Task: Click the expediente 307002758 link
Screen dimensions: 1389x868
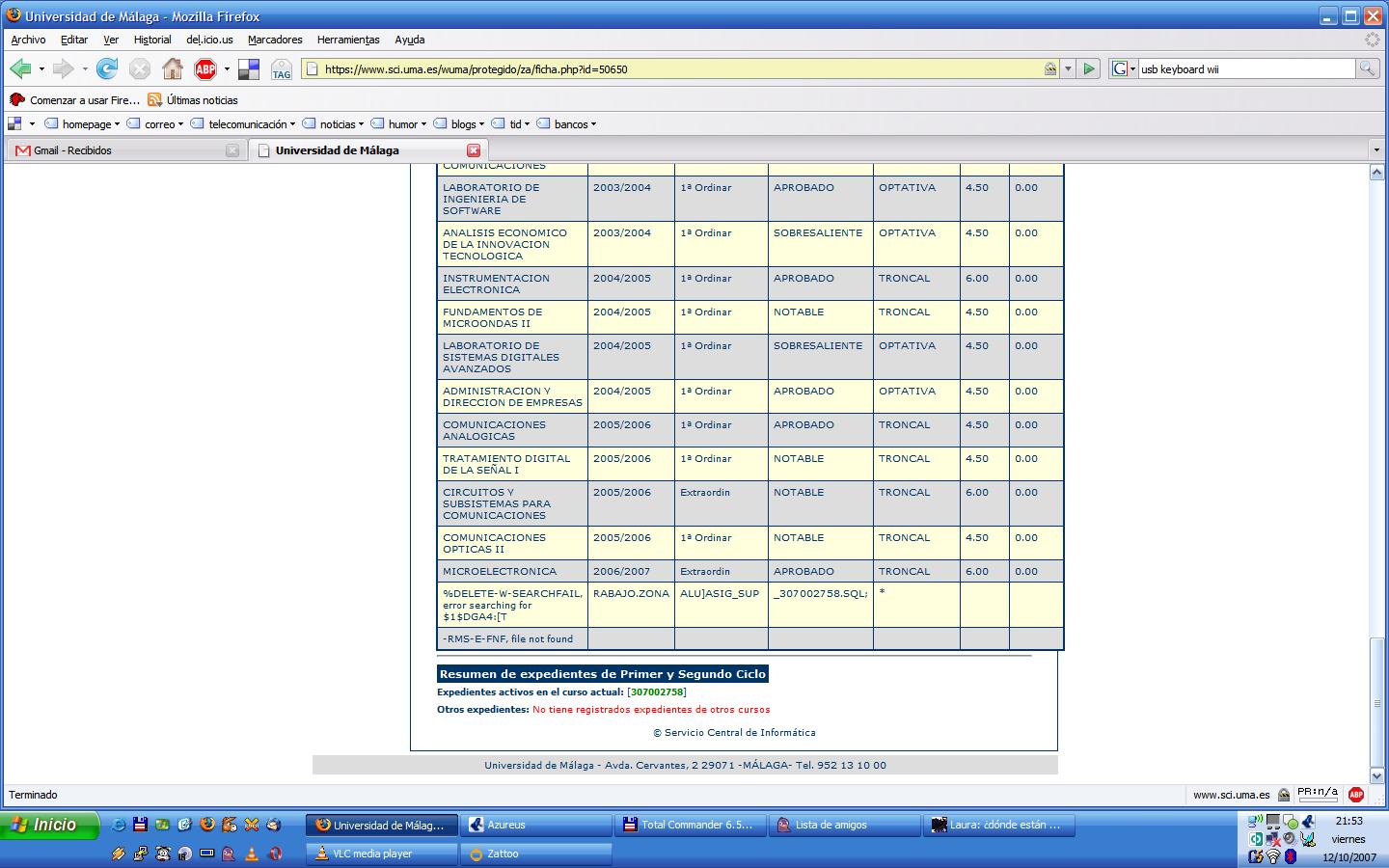Action: coord(656,692)
